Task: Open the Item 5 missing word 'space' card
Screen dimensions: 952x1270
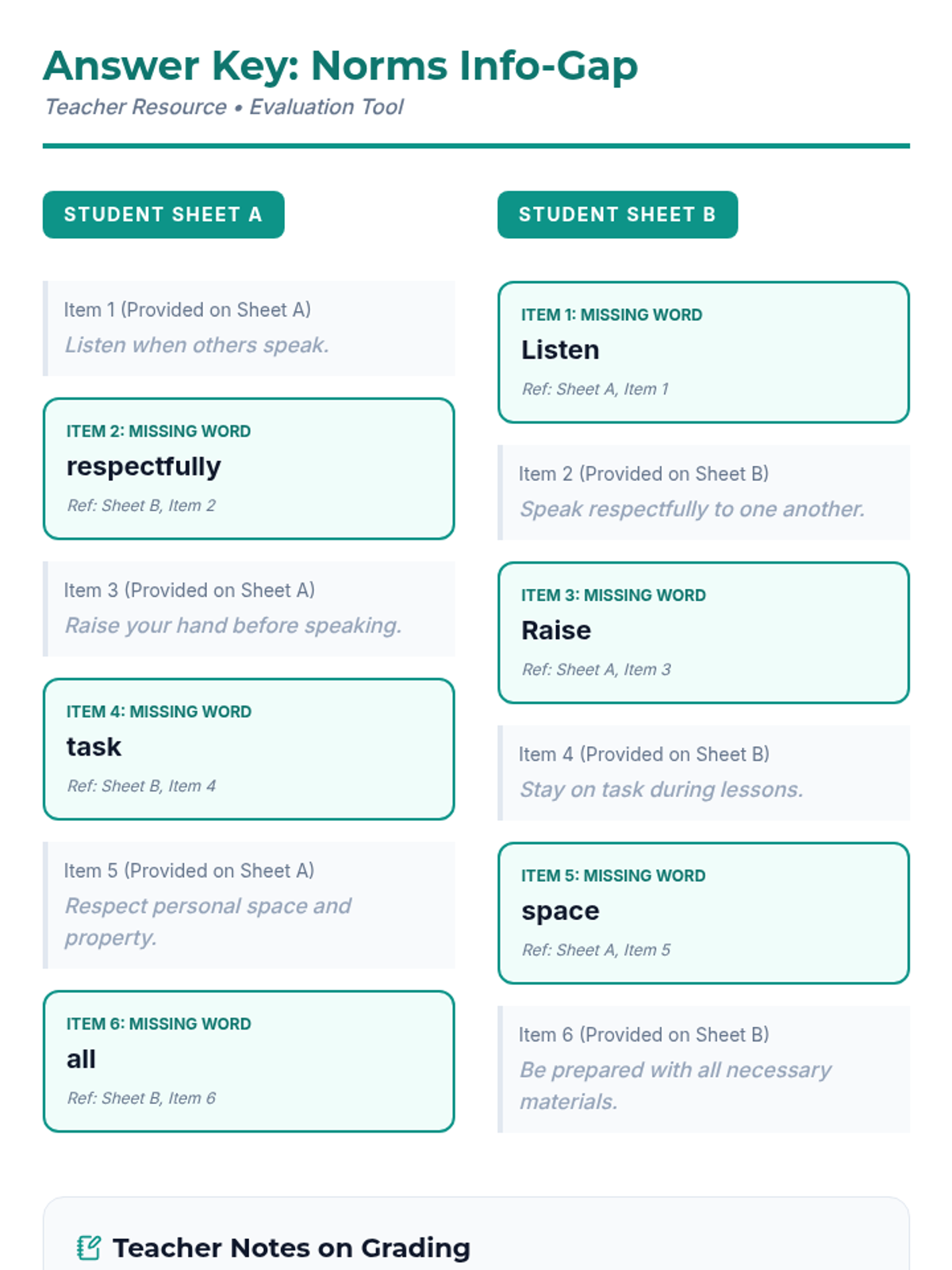Action: pos(703,913)
